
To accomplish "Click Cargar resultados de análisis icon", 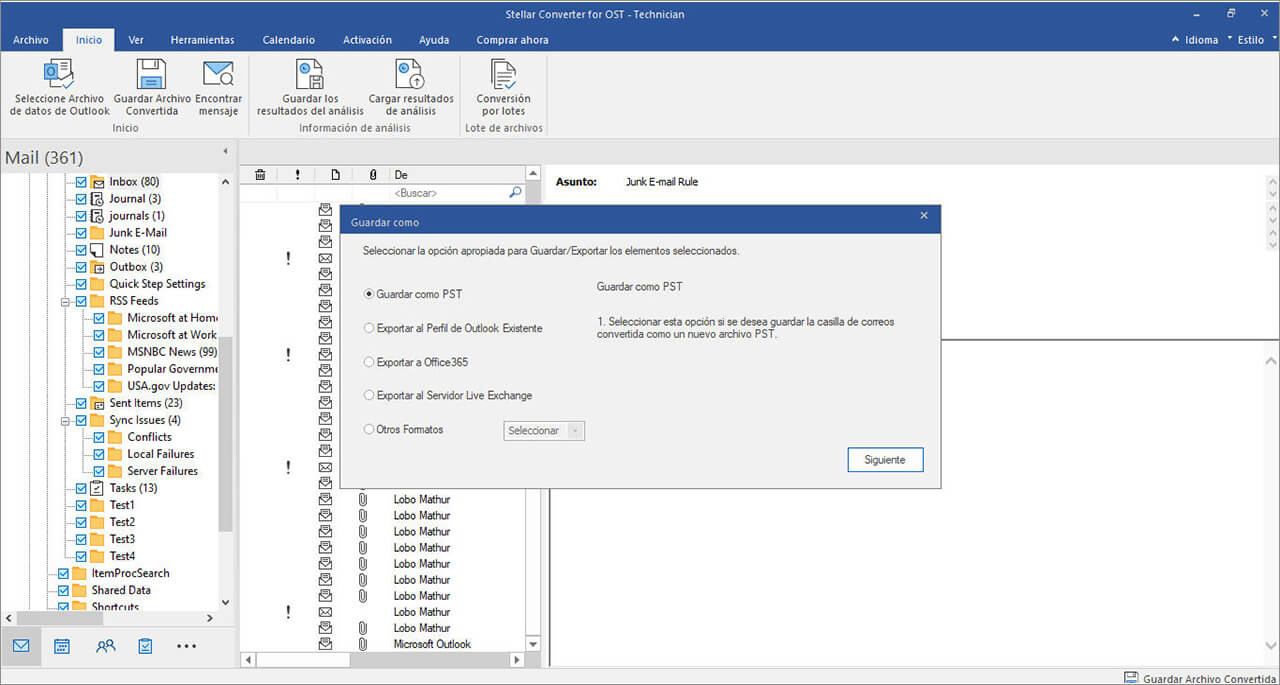I will (x=410, y=76).
